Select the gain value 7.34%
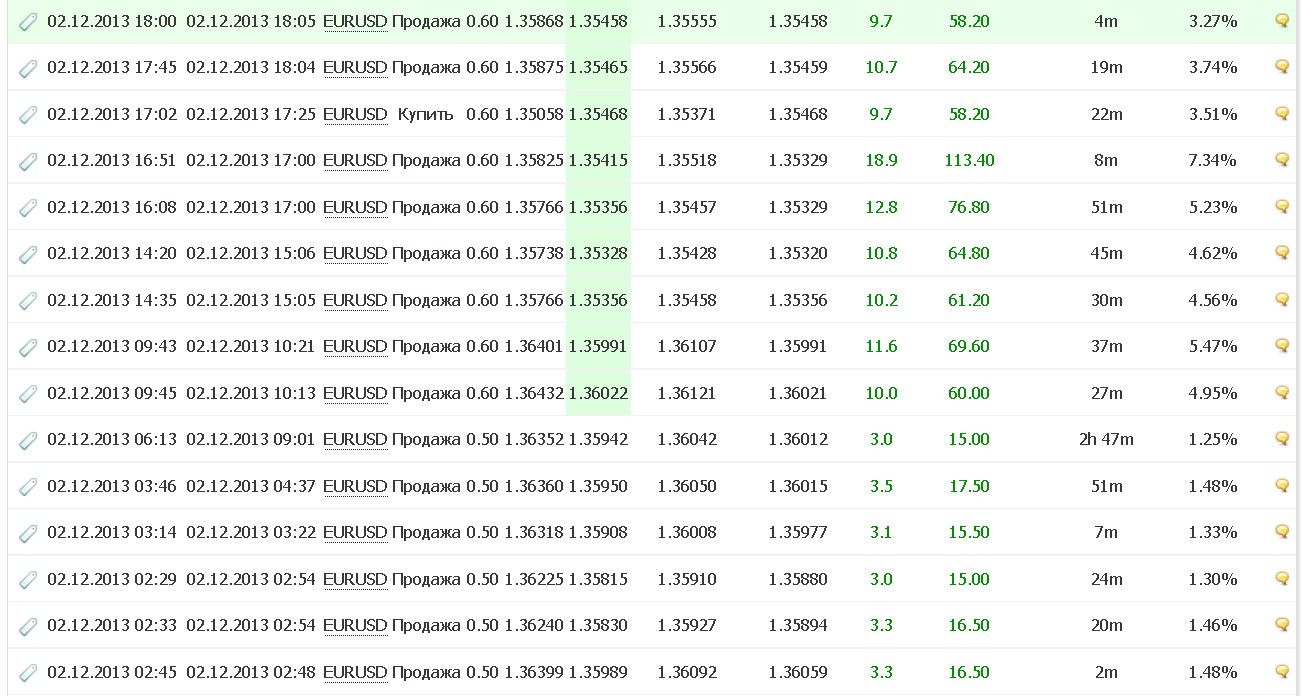 pyautogui.click(x=1213, y=160)
